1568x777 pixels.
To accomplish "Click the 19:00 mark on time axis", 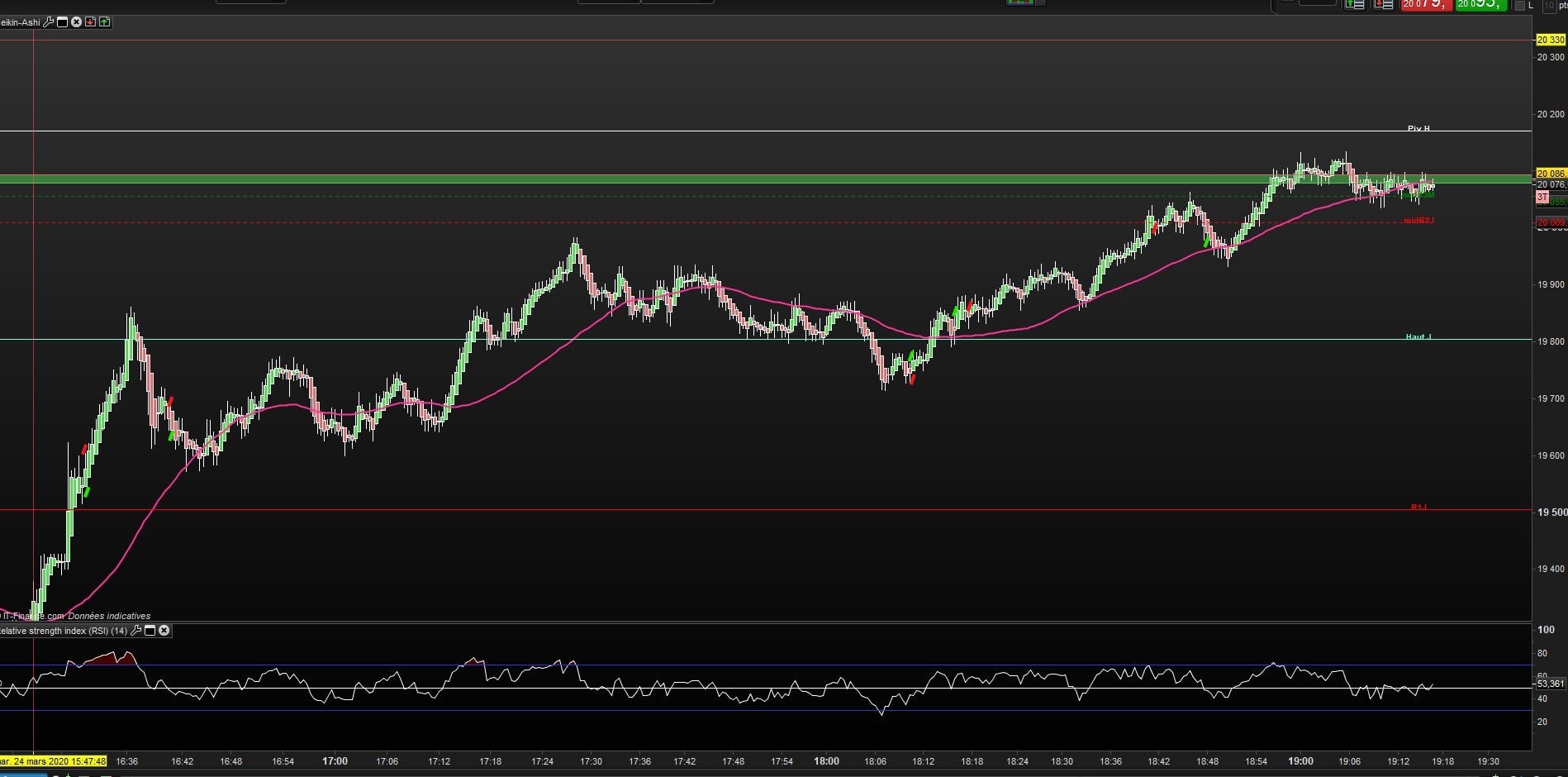I will (x=1300, y=761).
